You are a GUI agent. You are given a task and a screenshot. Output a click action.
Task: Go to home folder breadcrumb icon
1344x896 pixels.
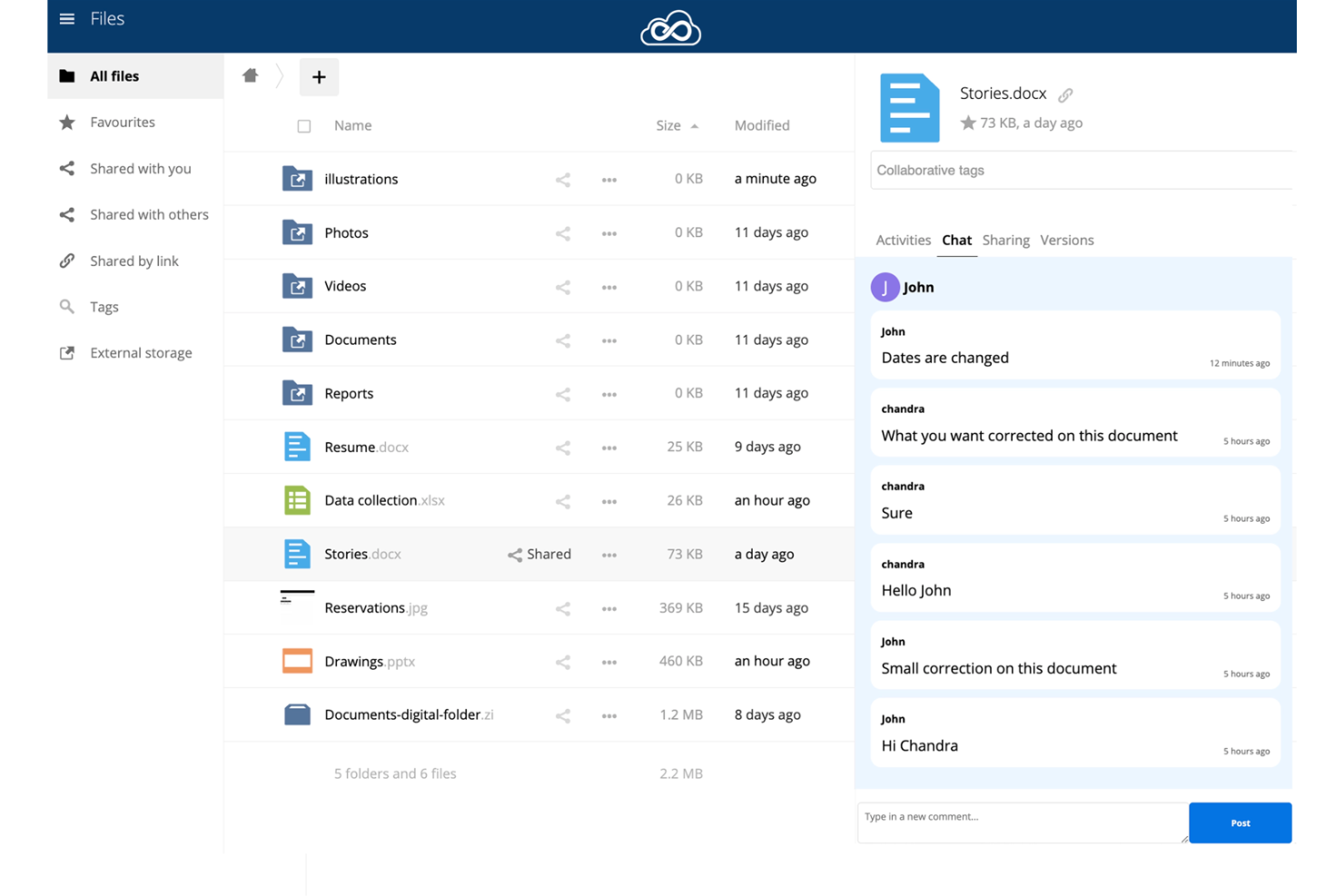(x=251, y=75)
